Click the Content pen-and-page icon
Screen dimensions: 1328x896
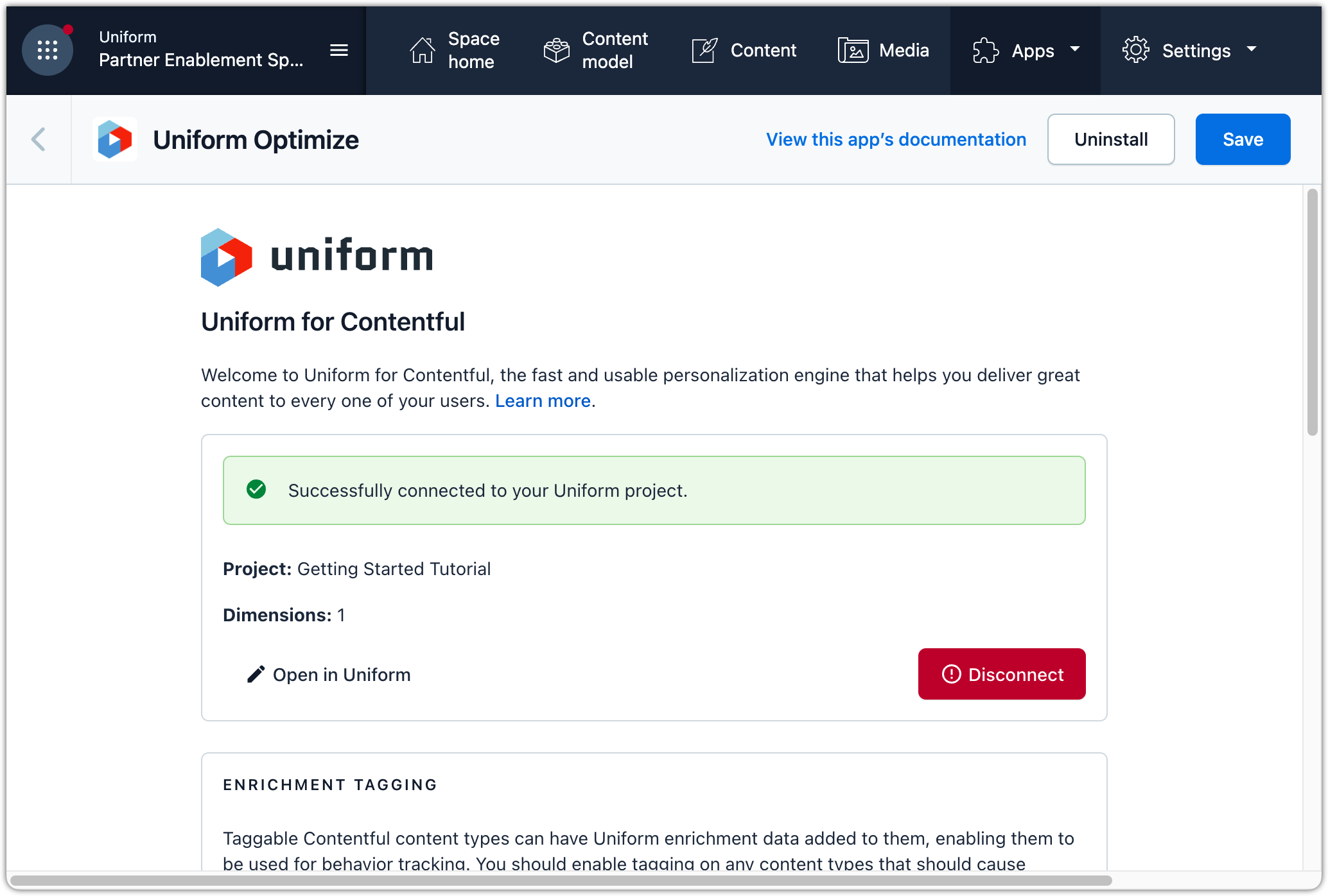click(704, 50)
